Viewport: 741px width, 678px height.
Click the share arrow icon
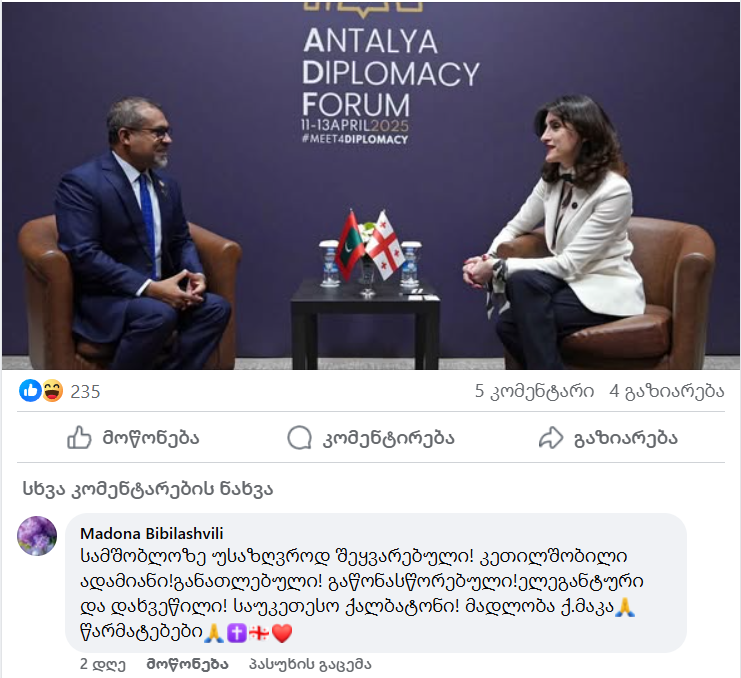pyautogui.click(x=551, y=438)
